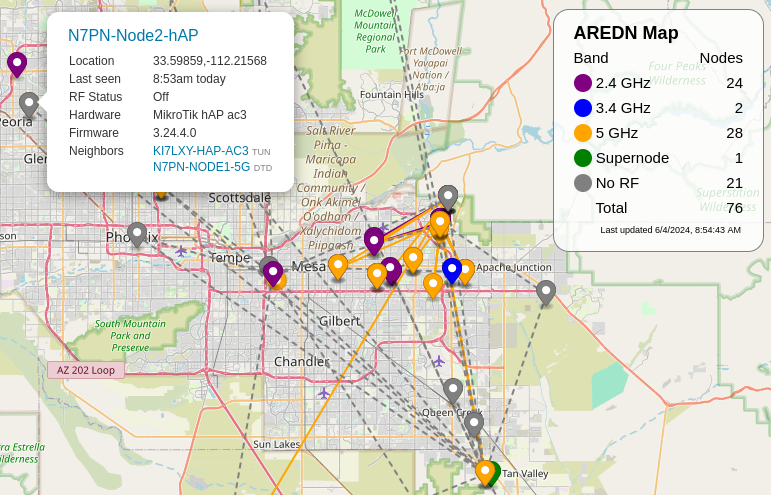
Task: Click the blue 3.4 GHz legend swatch
Action: pos(583,108)
